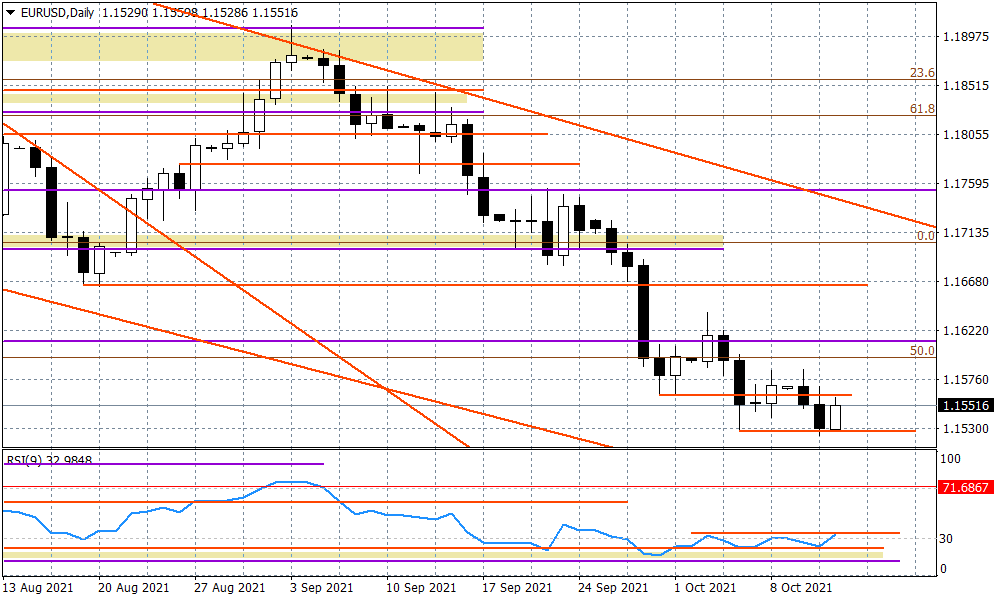The height and width of the screenshot is (600, 1000).
Task: Click the 13 Aug 2021 date label
Action: [38, 588]
